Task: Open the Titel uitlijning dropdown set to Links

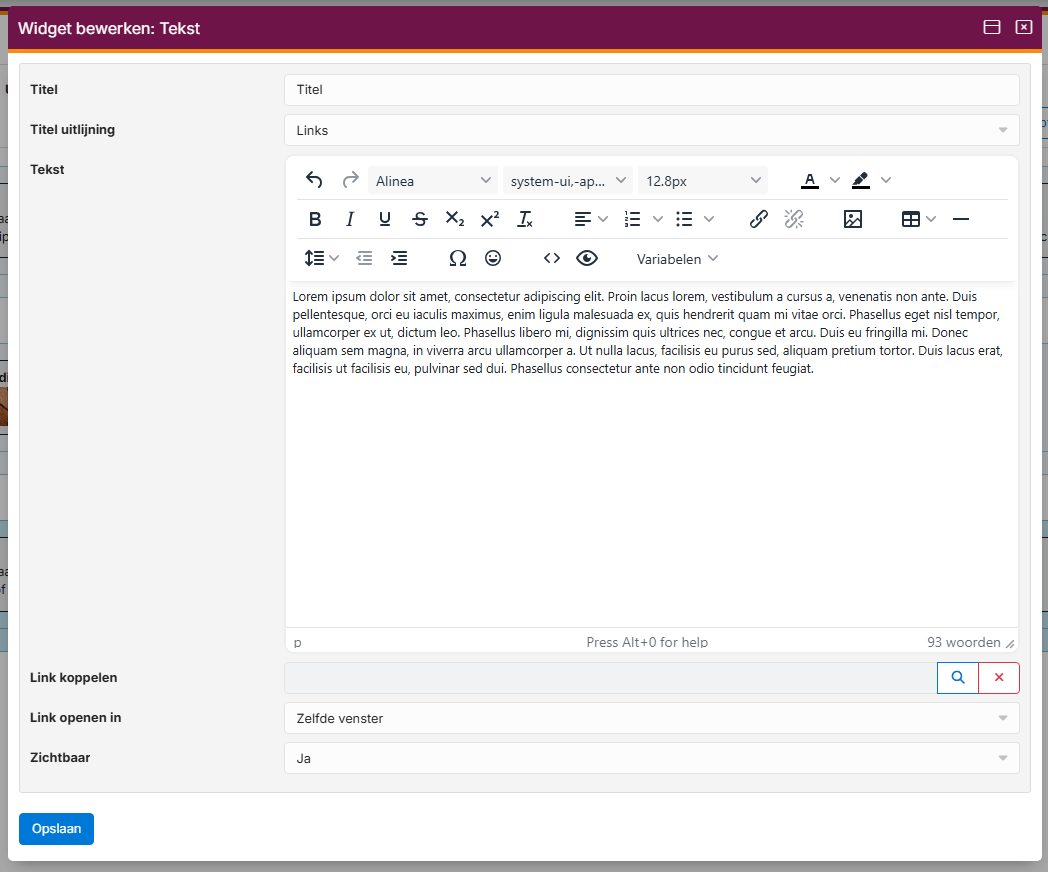Action: click(651, 130)
